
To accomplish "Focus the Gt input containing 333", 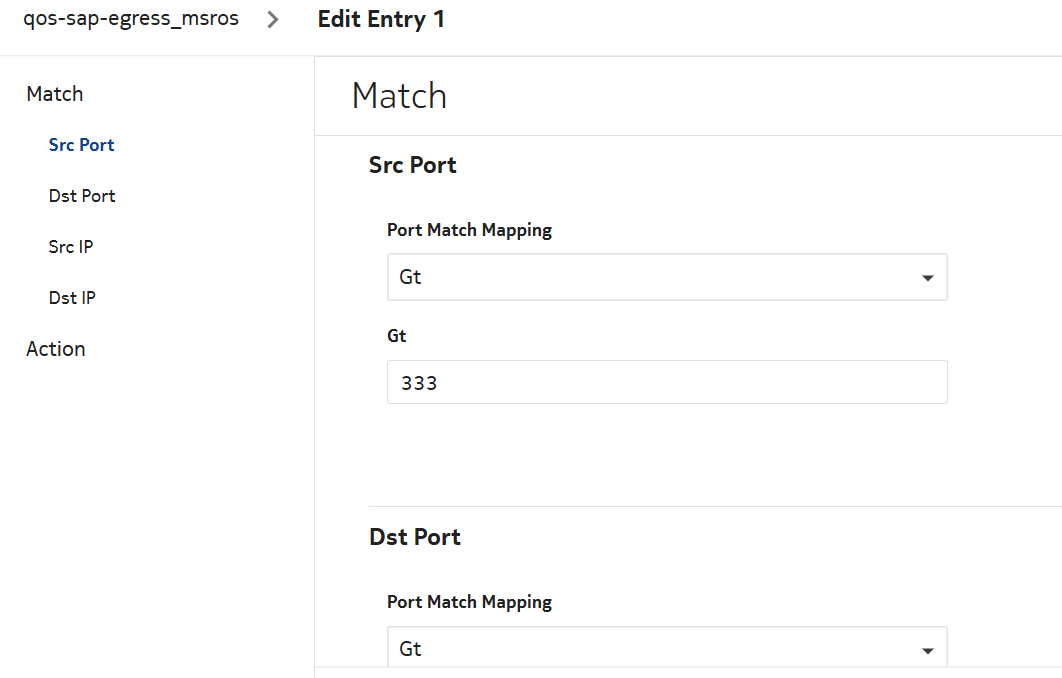I will click(x=666, y=382).
